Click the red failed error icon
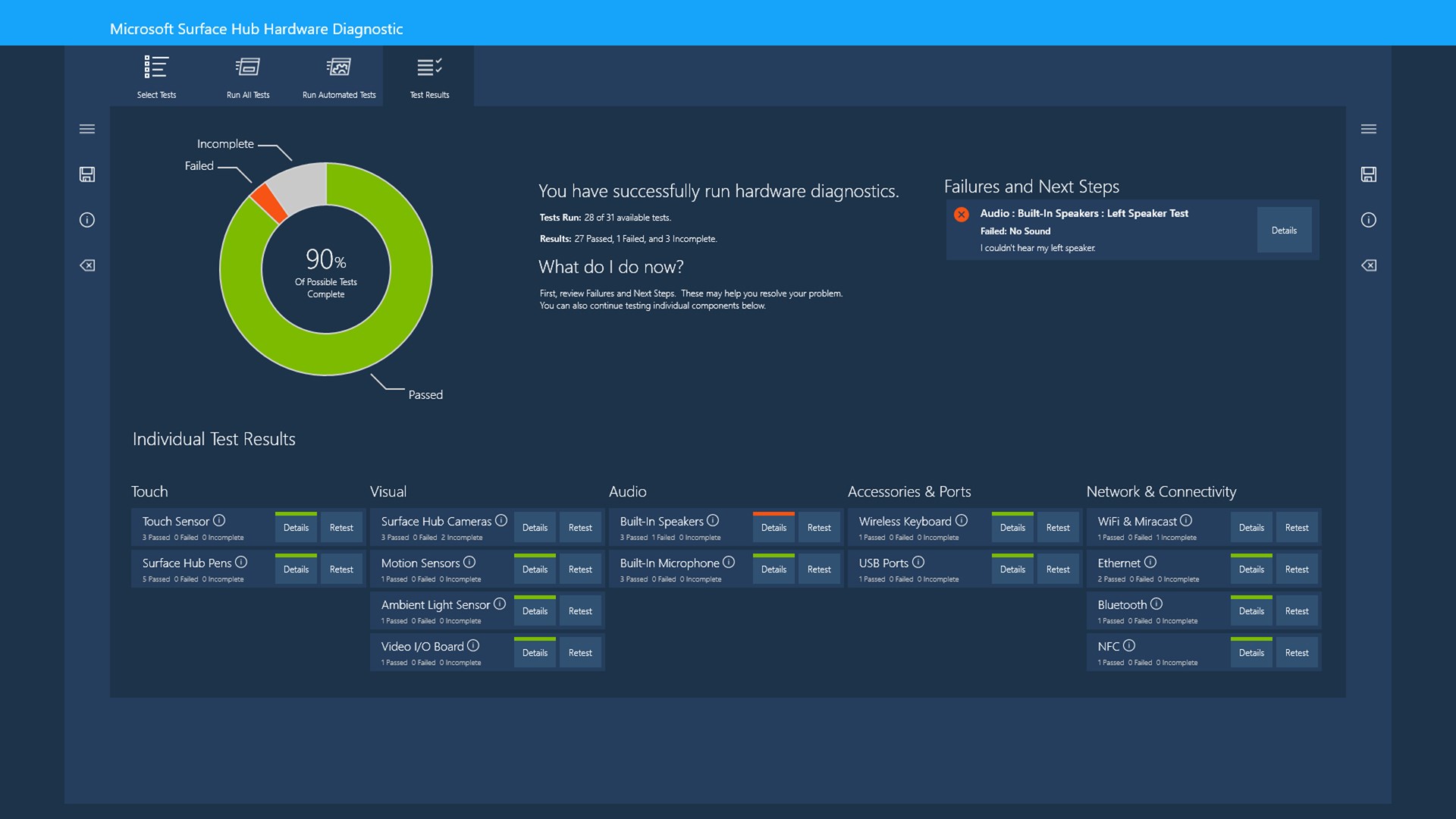The image size is (1456, 819). click(961, 214)
